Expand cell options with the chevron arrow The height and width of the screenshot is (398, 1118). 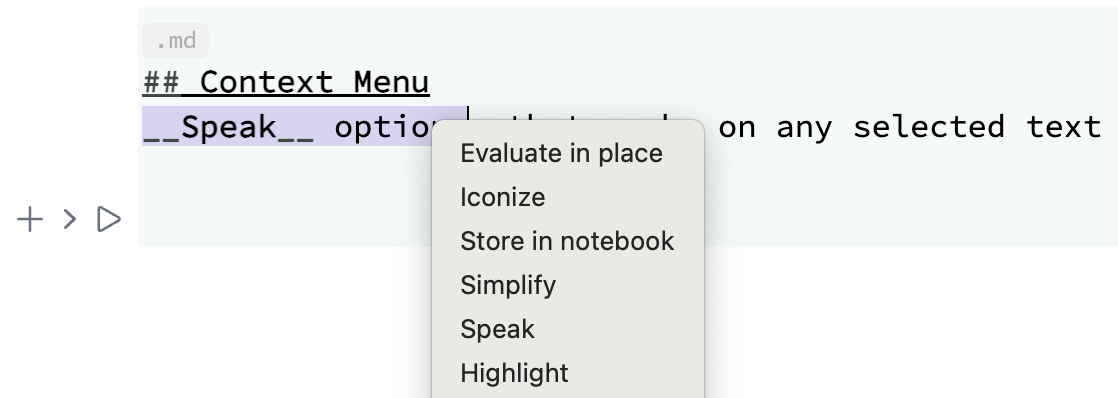tap(69, 220)
